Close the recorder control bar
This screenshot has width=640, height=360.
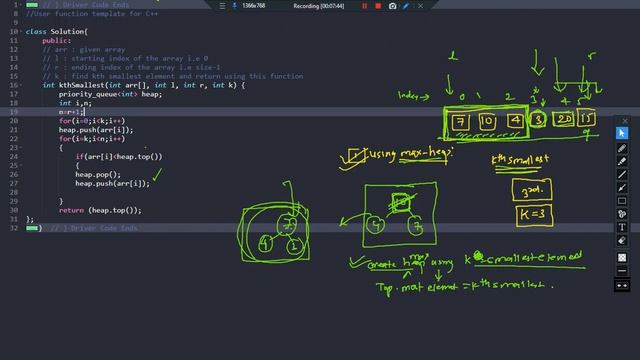(x=420, y=6)
